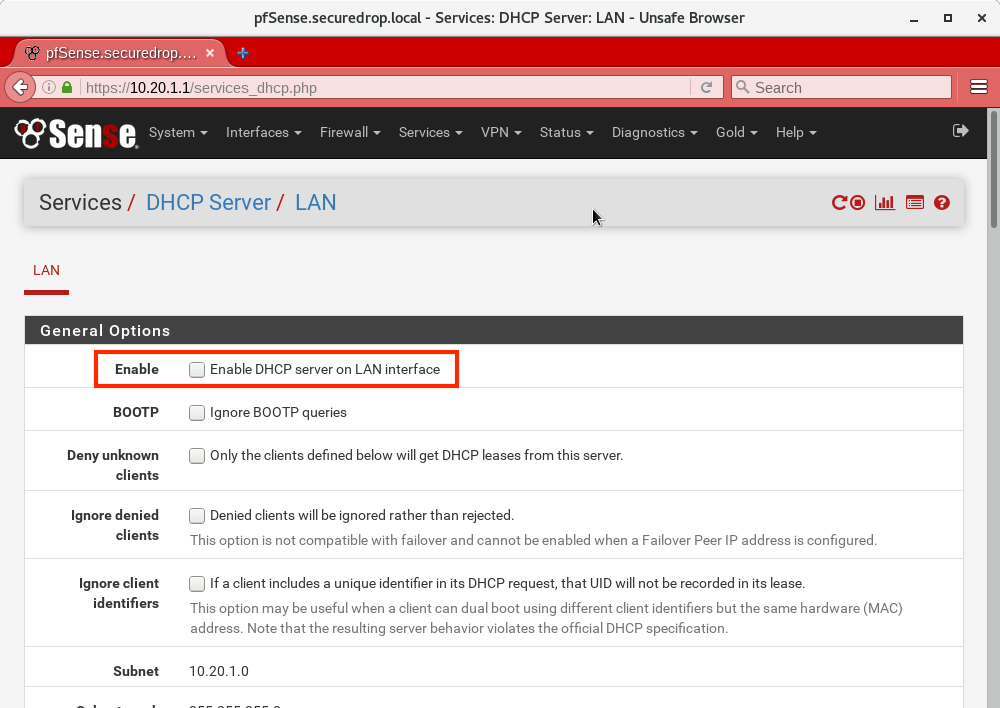Viewport: 1000px width, 708px height.
Task: Open the VPN dropdown menu
Action: [501, 132]
